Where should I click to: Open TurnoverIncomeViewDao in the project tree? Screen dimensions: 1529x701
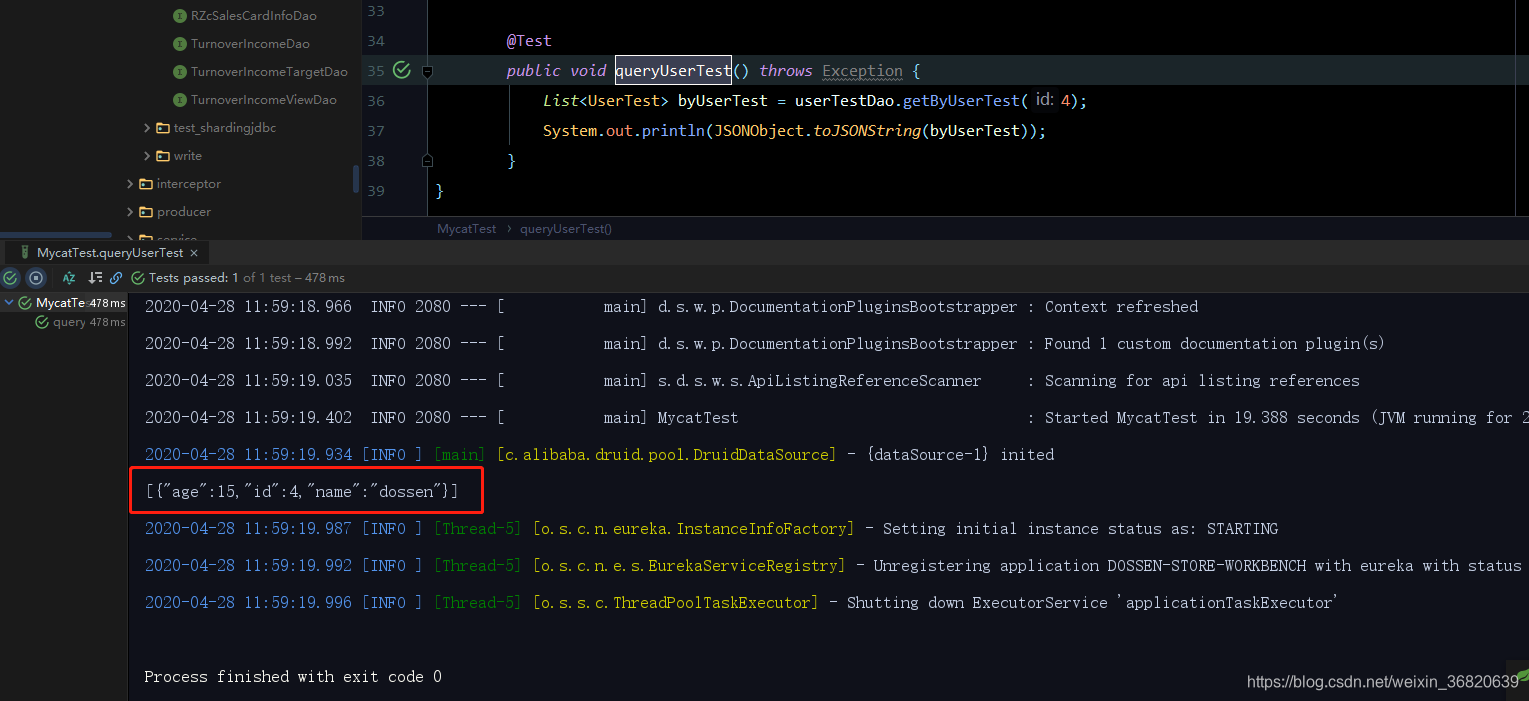click(263, 100)
